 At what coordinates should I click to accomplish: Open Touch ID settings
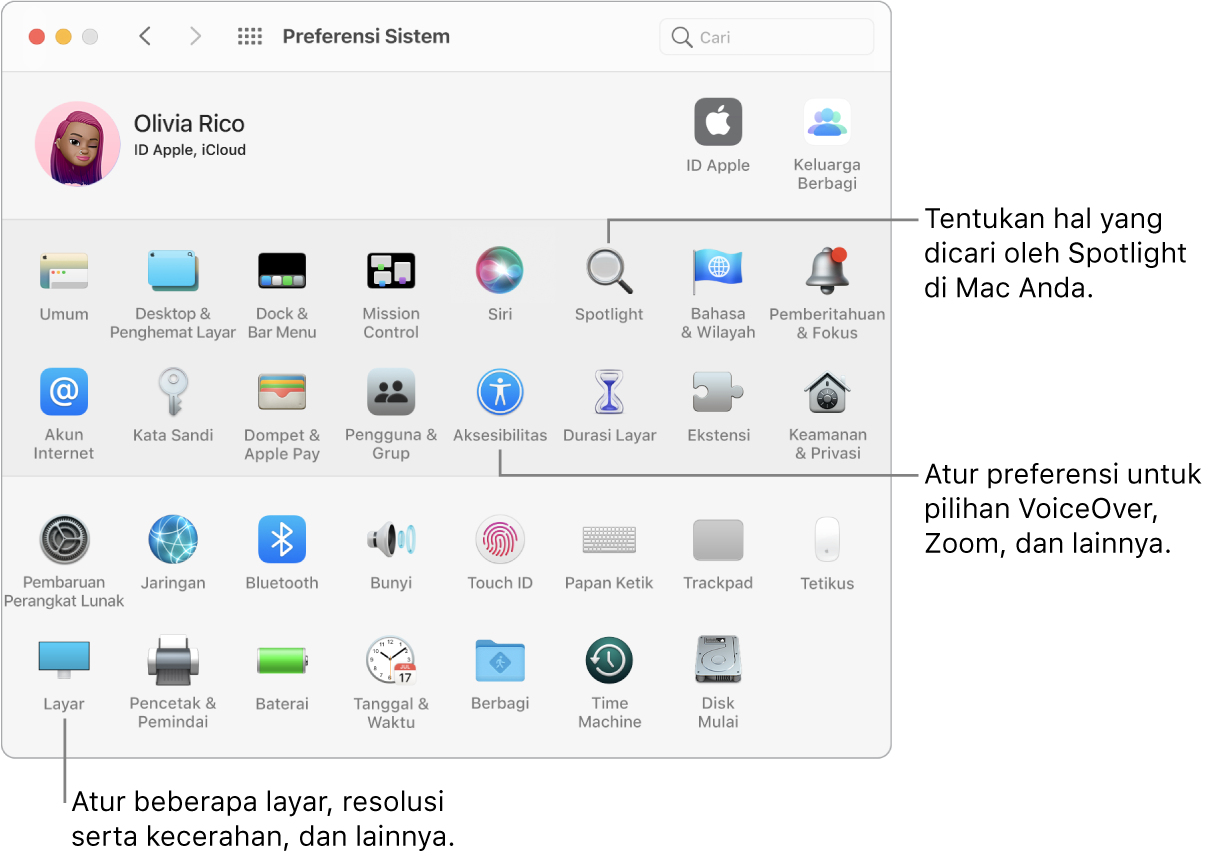[500, 540]
